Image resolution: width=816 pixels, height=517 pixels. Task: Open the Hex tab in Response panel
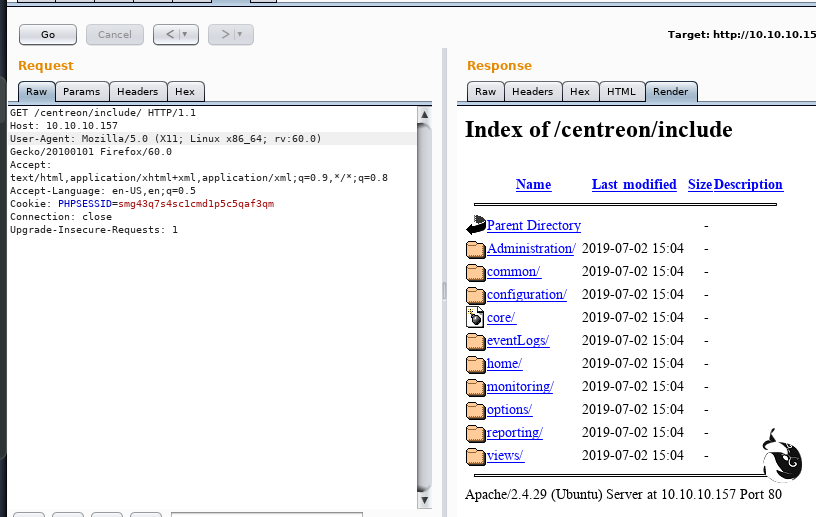pyautogui.click(x=580, y=91)
